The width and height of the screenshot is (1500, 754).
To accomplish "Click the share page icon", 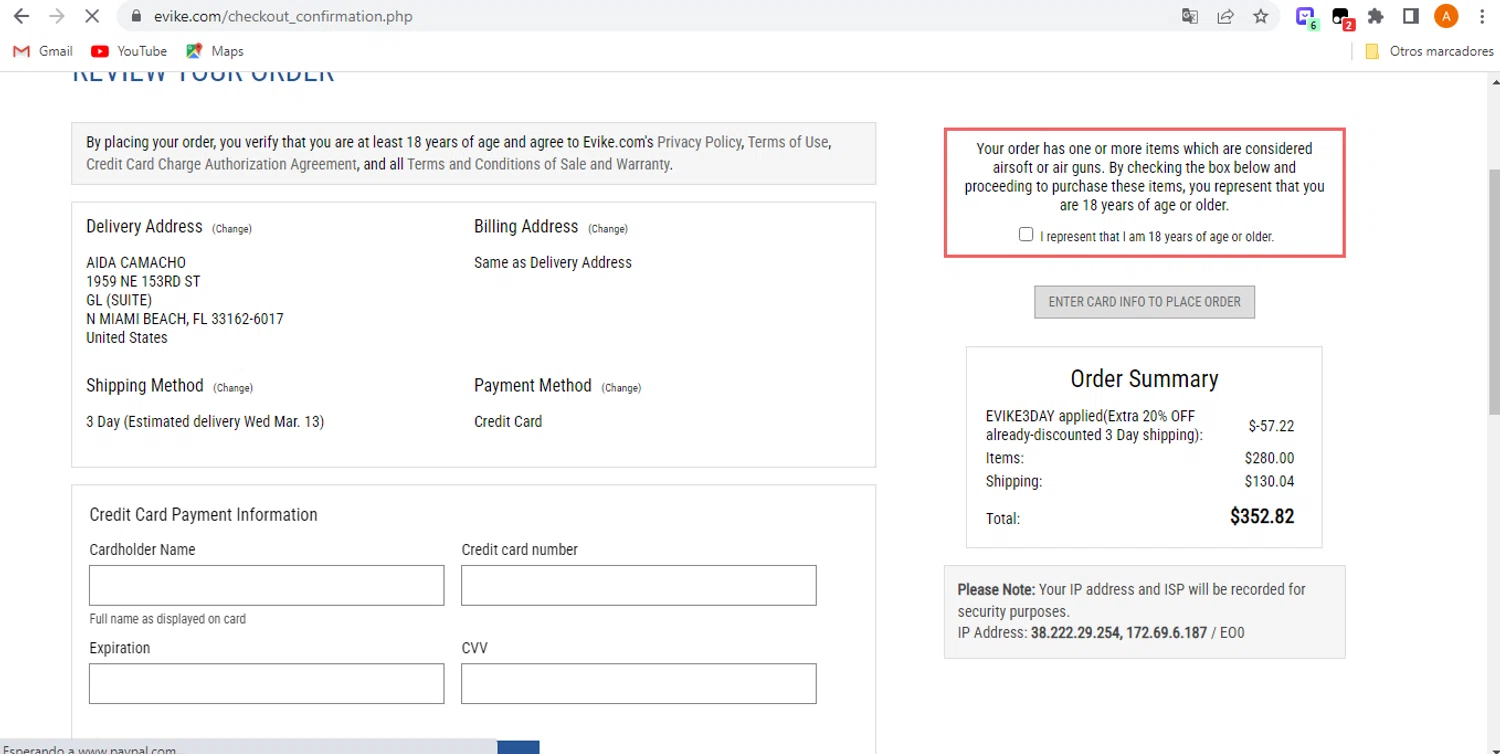I will pyautogui.click(x=1225, y=16).
